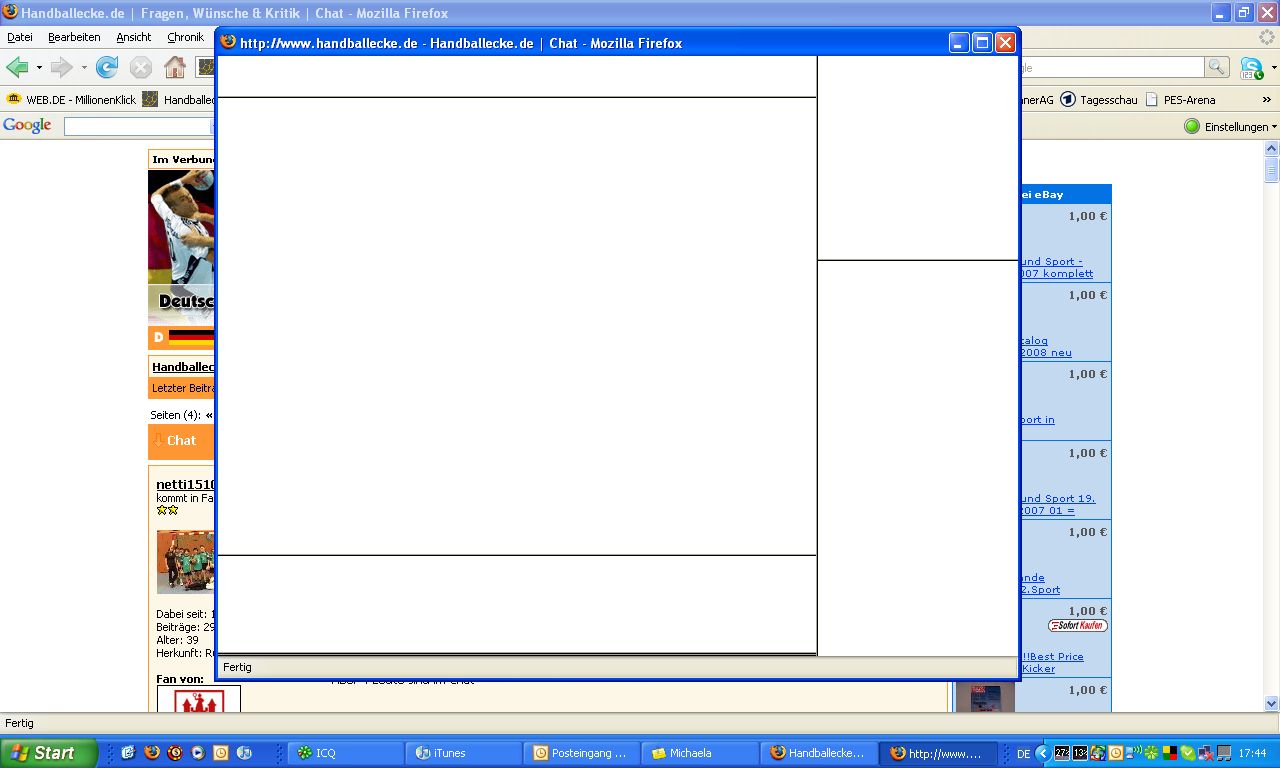Open the Datei menu

point(20,37)
